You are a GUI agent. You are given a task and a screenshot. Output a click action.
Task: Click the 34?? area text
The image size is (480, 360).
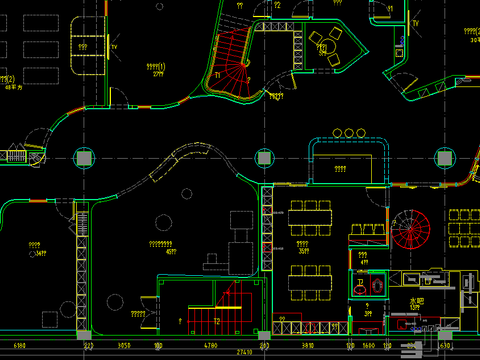click(41, 254)
